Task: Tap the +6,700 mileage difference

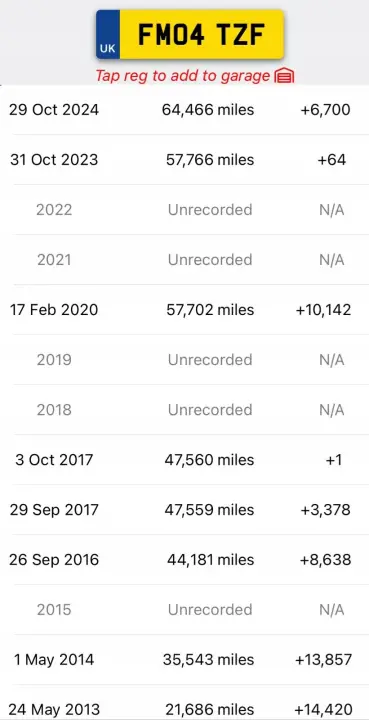Action: click(x=325, y=110)
